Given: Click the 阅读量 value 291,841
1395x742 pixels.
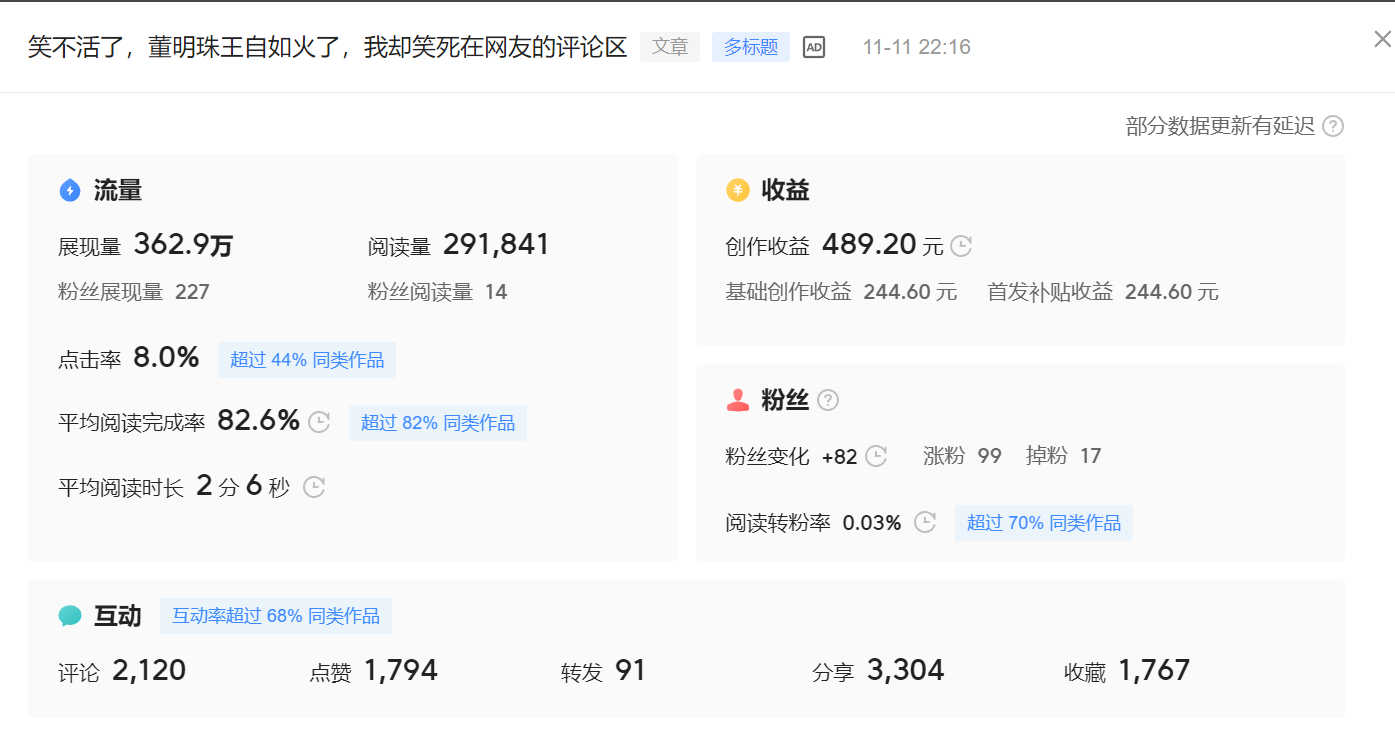Looking at the screenshot, I should click(496, 245).
